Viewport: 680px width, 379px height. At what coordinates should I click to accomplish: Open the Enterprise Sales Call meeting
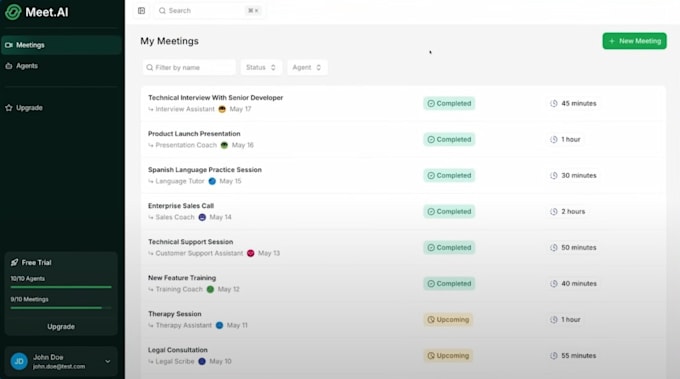403,212
